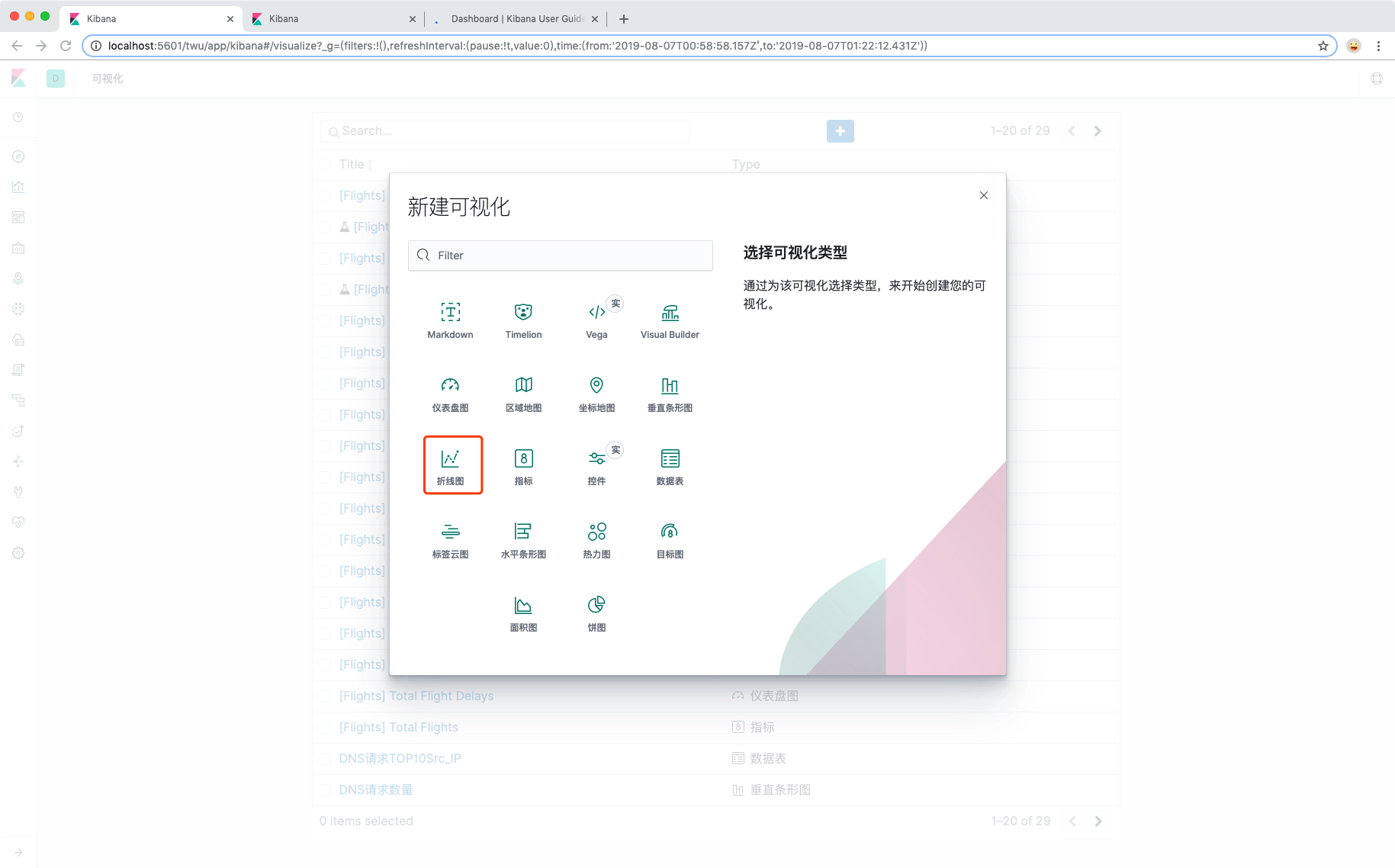
Task: Go to previous page at bottom pagination
Action: tap(1072, 821)
